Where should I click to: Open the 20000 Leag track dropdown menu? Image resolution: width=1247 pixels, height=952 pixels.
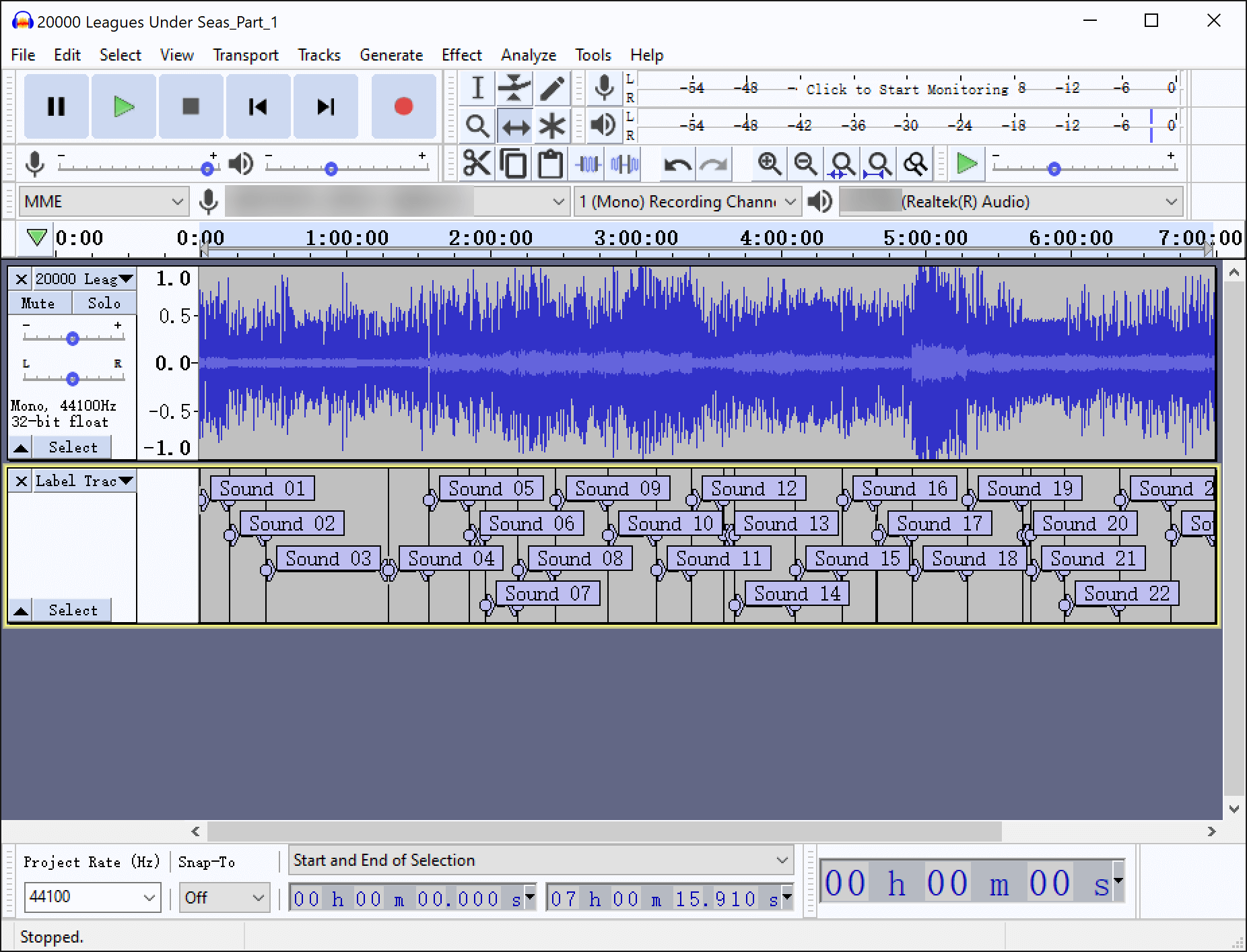(x=84, y=279)
